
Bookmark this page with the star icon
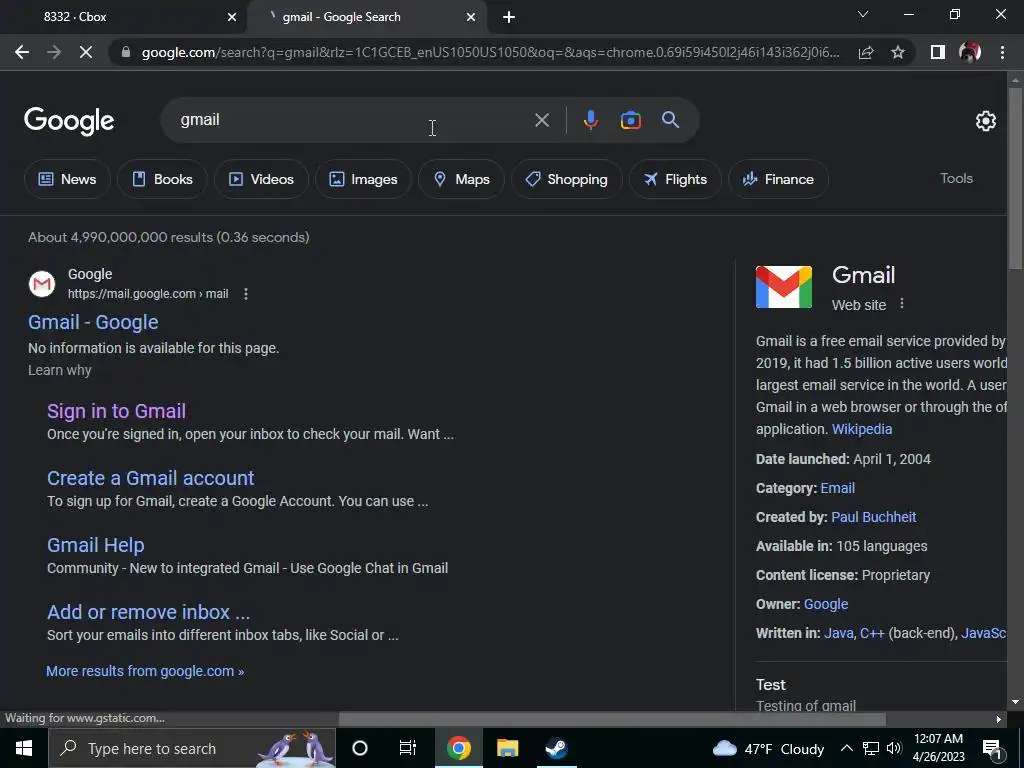898,52
